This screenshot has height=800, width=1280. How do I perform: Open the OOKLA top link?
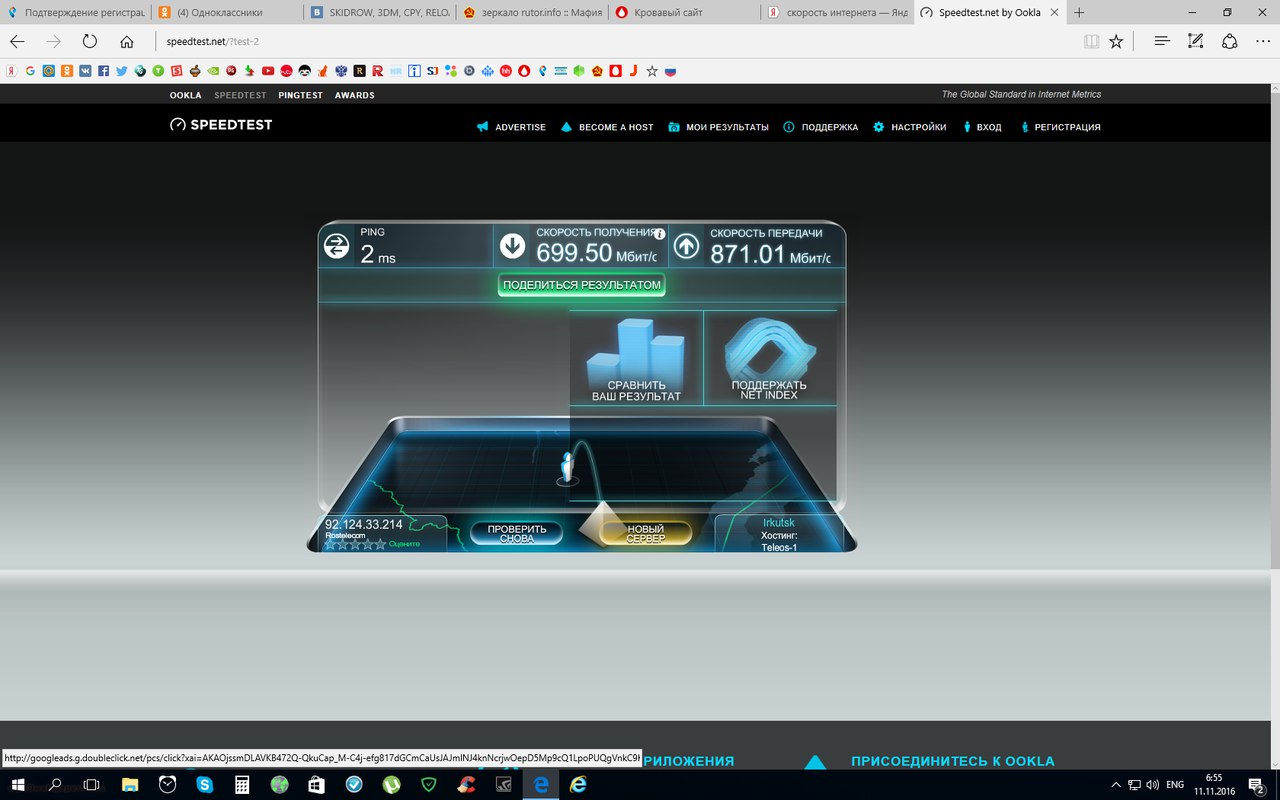[185, 95]
